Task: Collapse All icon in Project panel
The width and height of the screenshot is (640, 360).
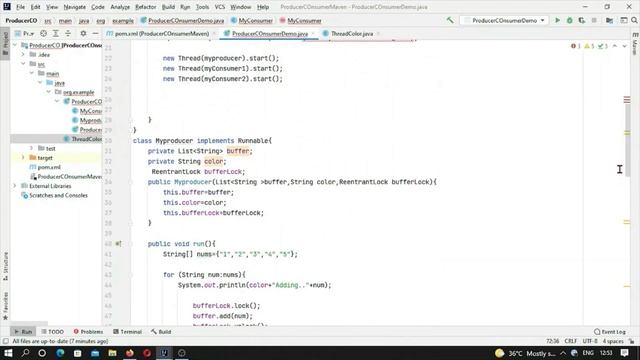Action: [x=68, y=33]
